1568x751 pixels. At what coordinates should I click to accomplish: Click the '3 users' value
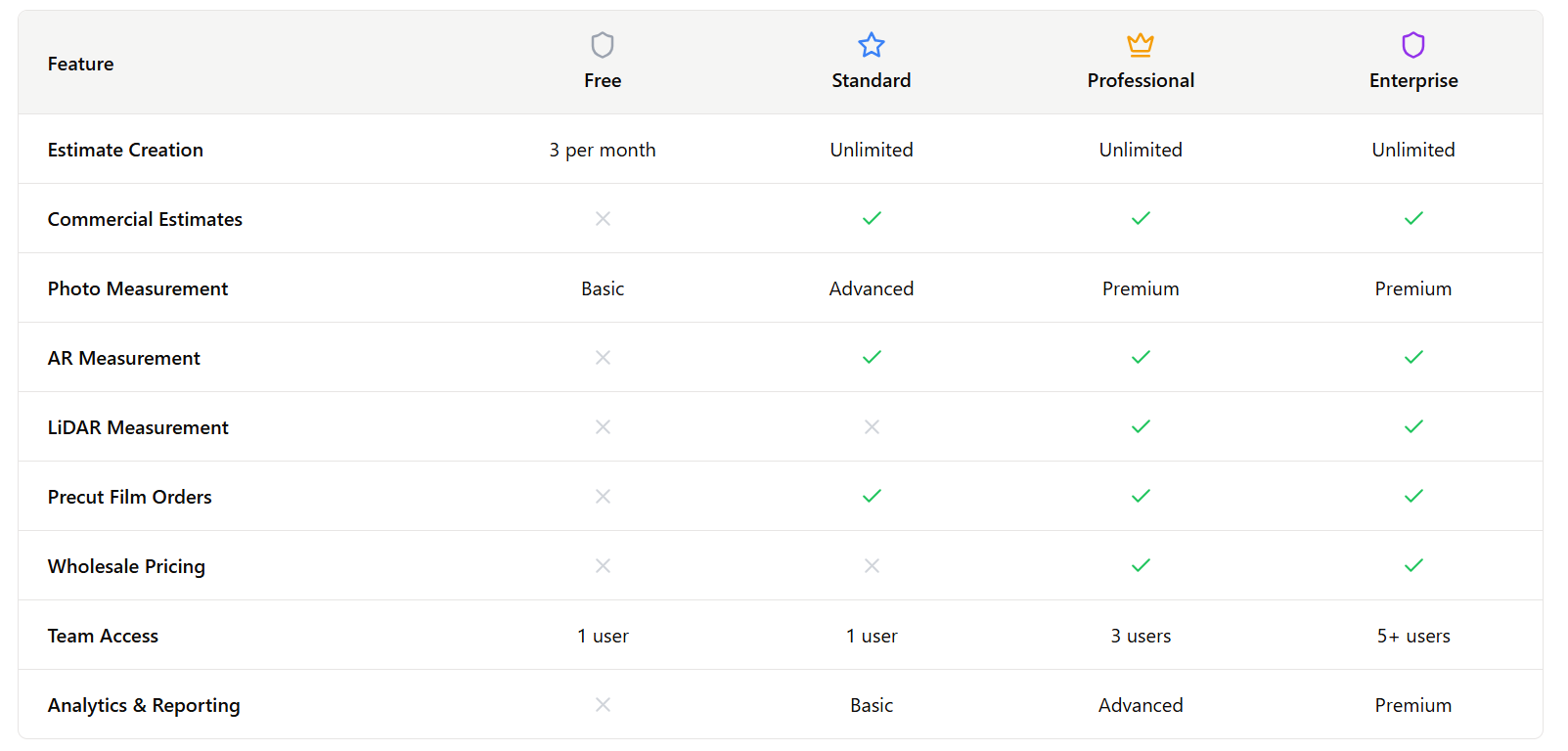[x=1141, y=636]
